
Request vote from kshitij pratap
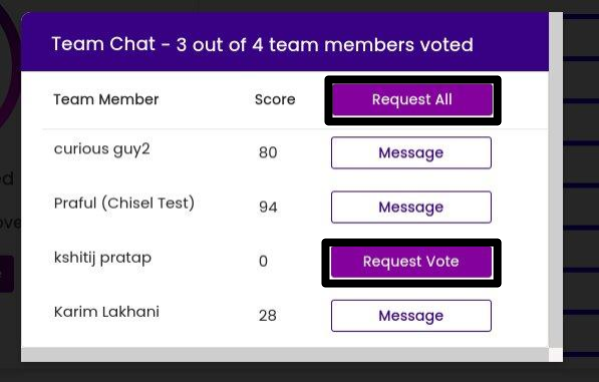click(411, 262)
